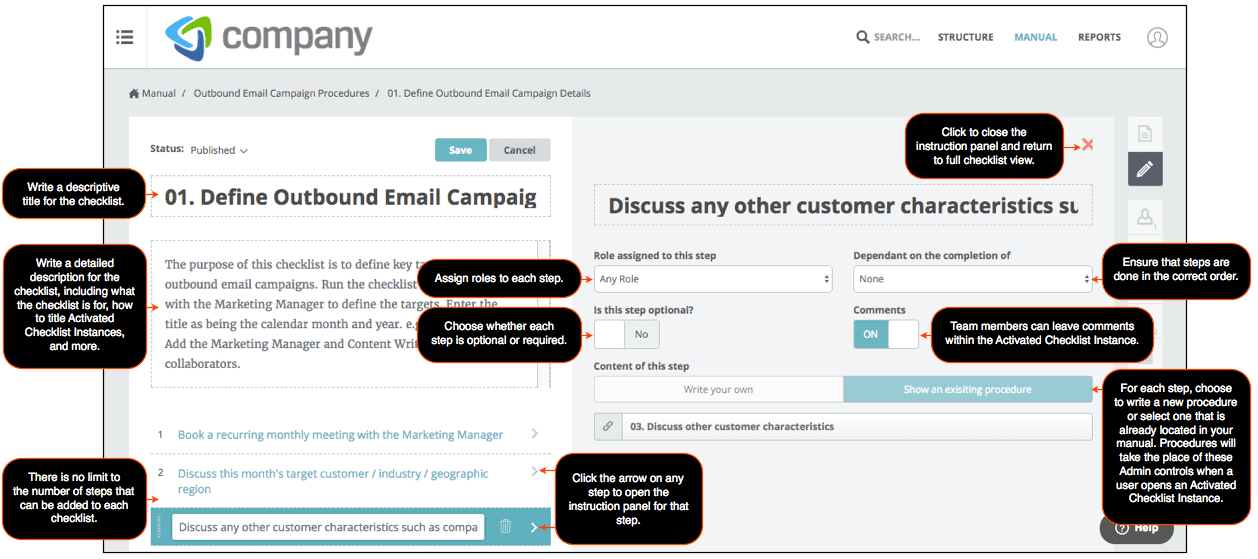1258x559 pixels.
Task: Click the link icon beside linked procedure
Action: coord(607,427)
